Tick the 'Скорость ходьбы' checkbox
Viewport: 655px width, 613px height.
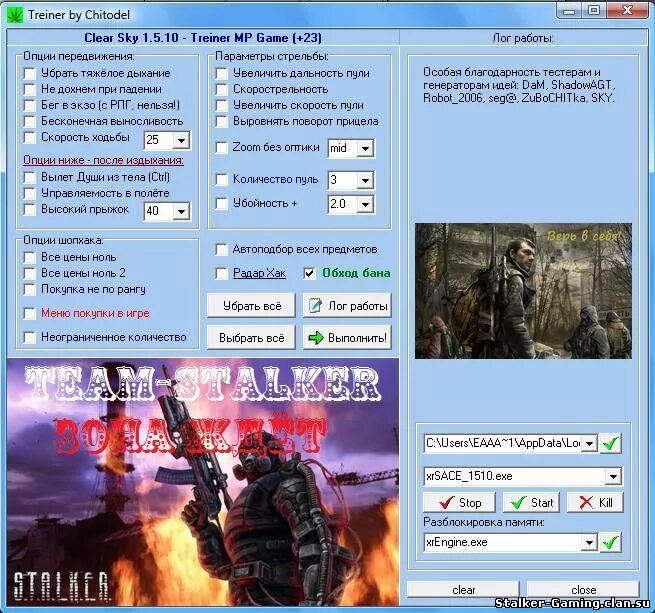30,137
